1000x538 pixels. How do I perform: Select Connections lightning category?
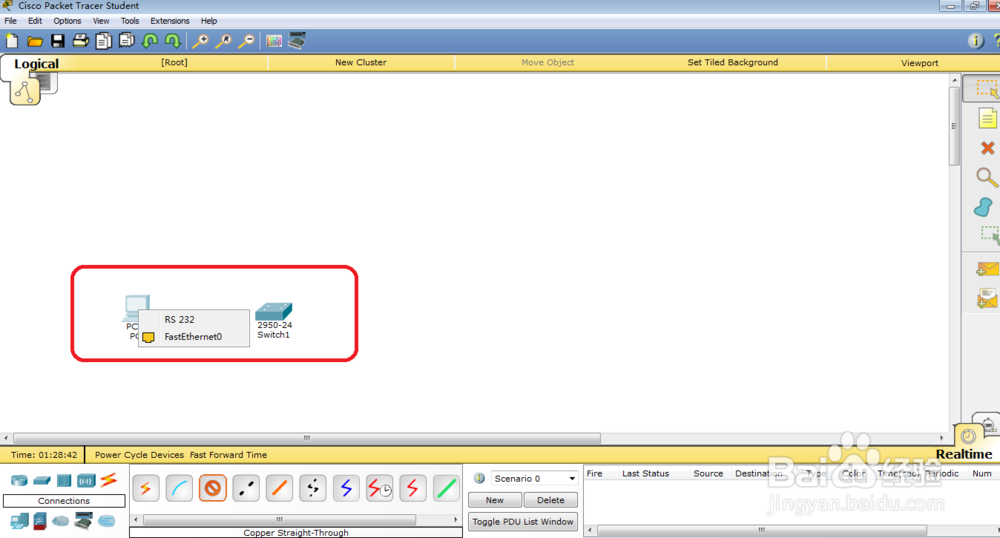109,479
